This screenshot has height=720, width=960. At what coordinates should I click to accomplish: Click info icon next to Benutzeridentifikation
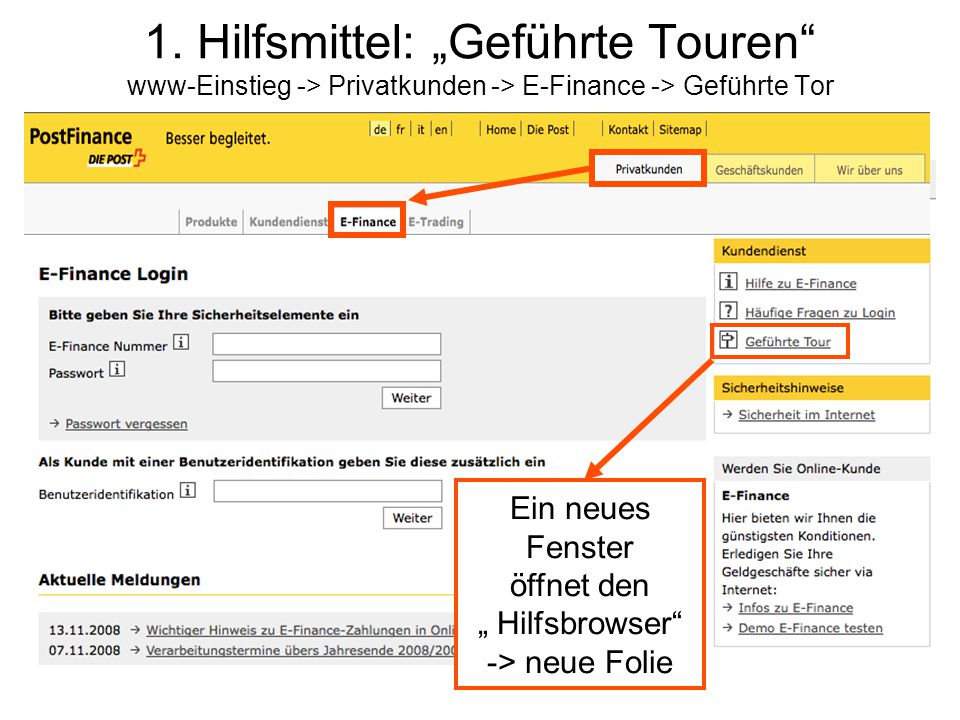click(x=188, y=490)
